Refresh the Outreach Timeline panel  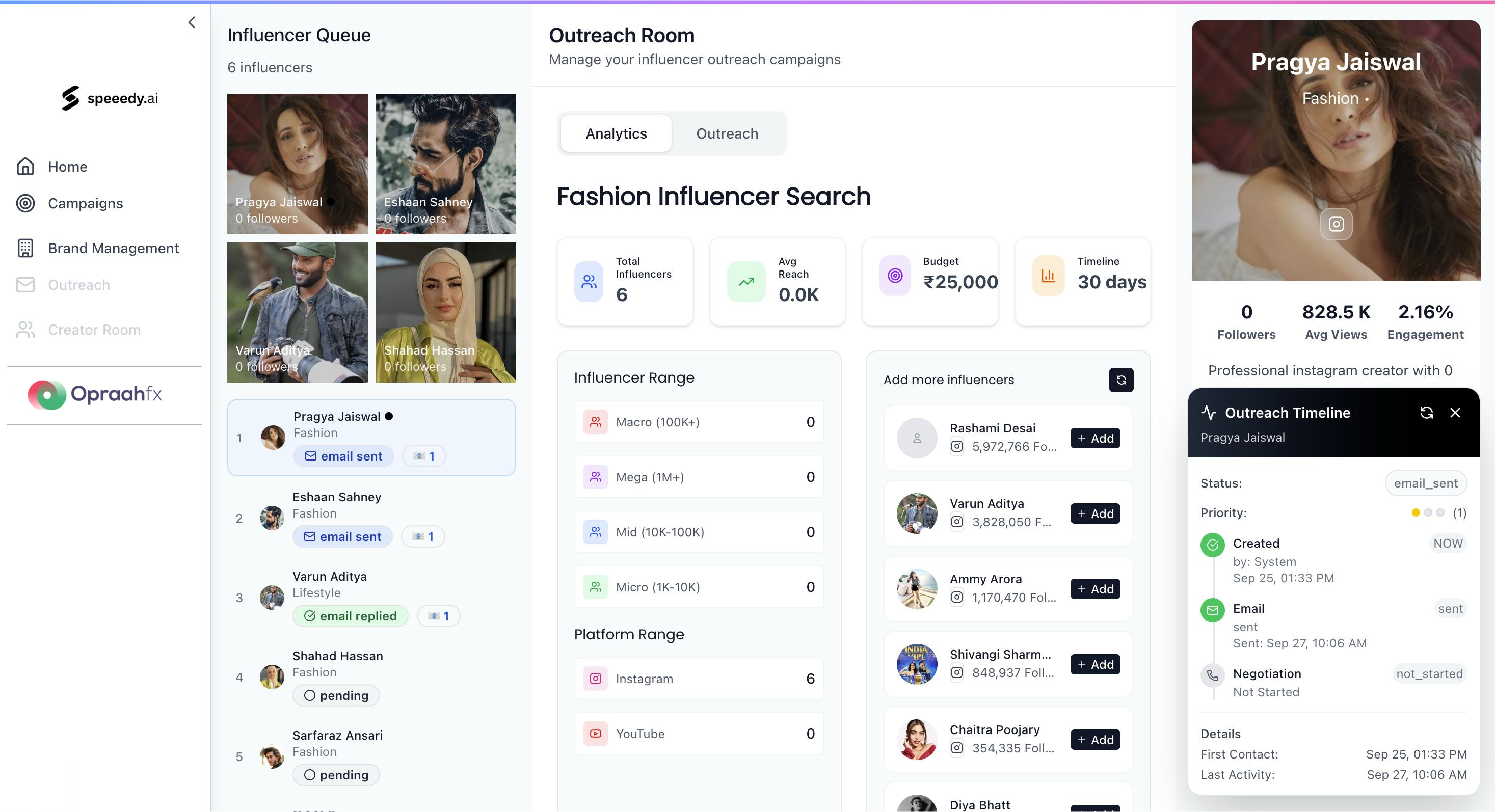pyautogui.click(x=1426, y=413)
